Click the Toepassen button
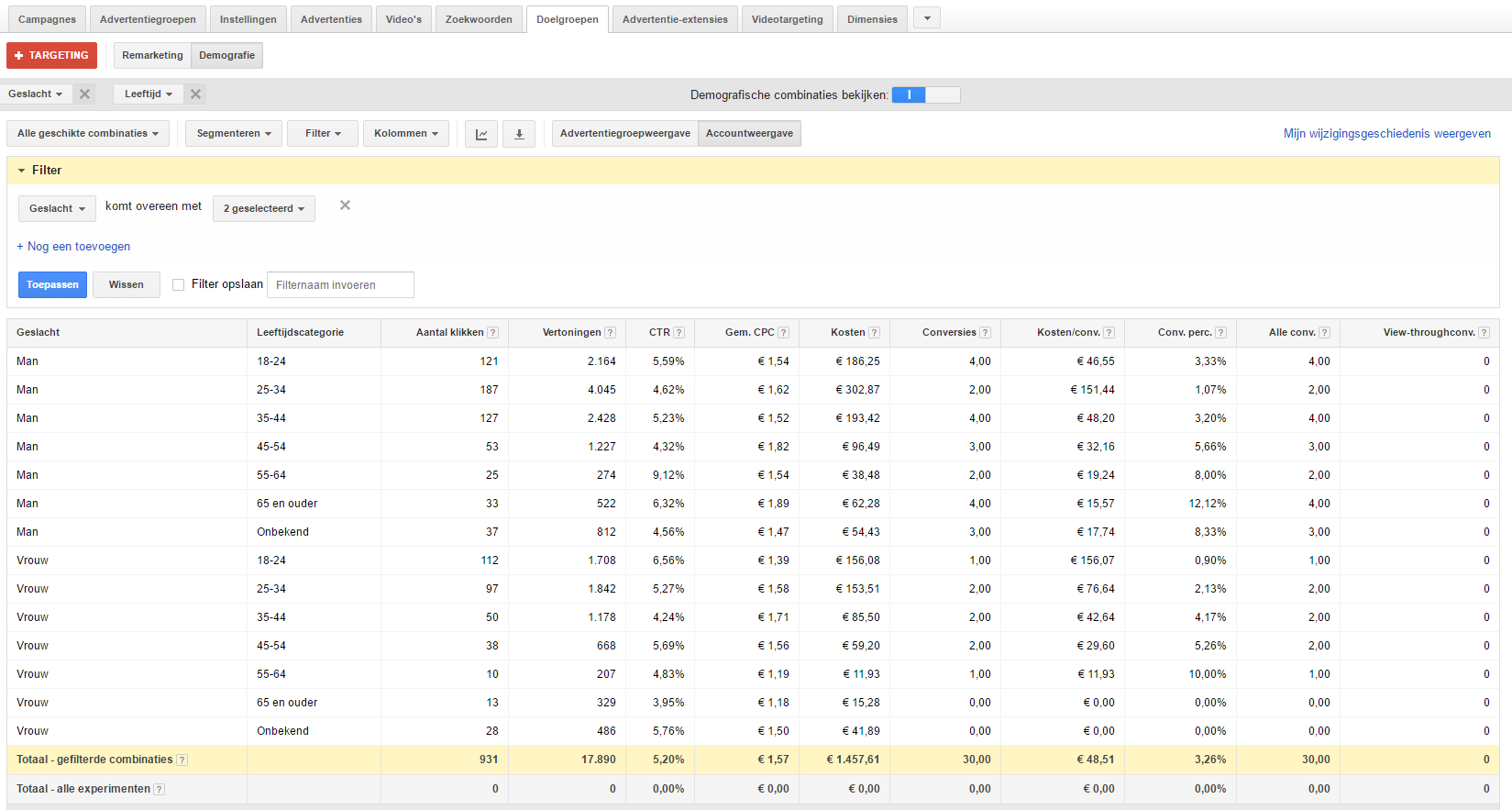 tap(52, 284)
